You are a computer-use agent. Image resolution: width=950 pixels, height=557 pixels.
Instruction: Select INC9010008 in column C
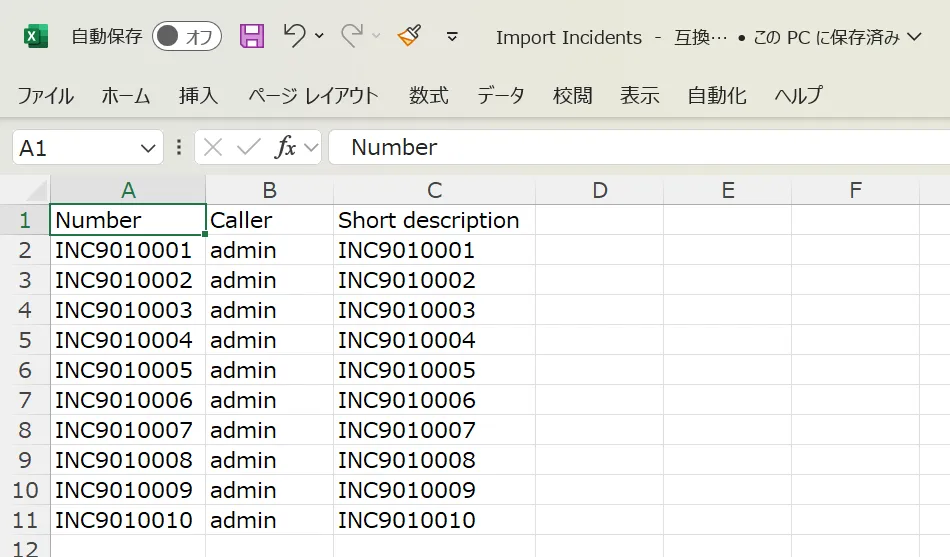434,460
